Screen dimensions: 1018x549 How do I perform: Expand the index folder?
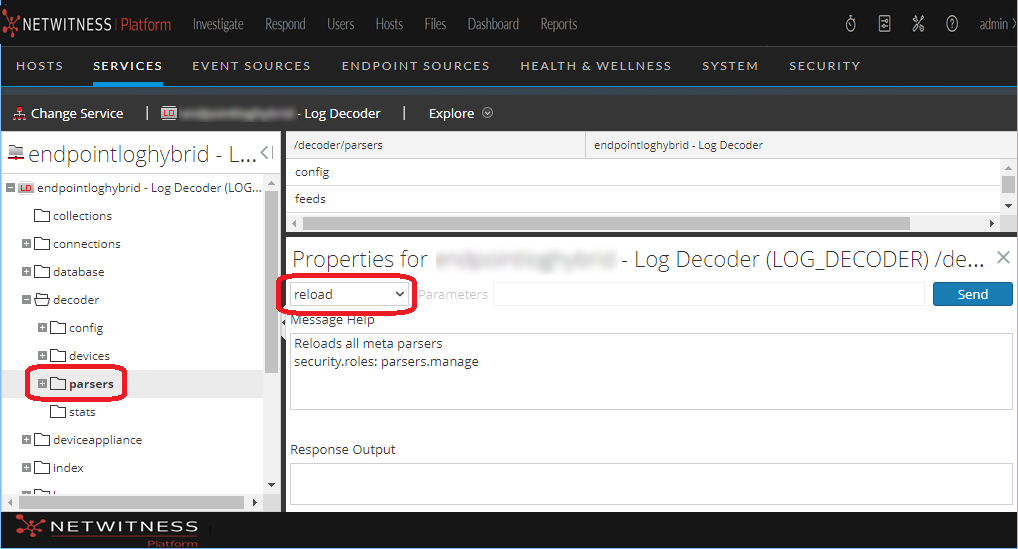coord(26,468)
